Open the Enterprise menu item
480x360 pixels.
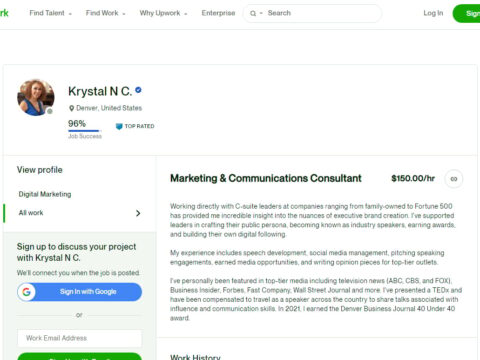[x=218, y=13]
